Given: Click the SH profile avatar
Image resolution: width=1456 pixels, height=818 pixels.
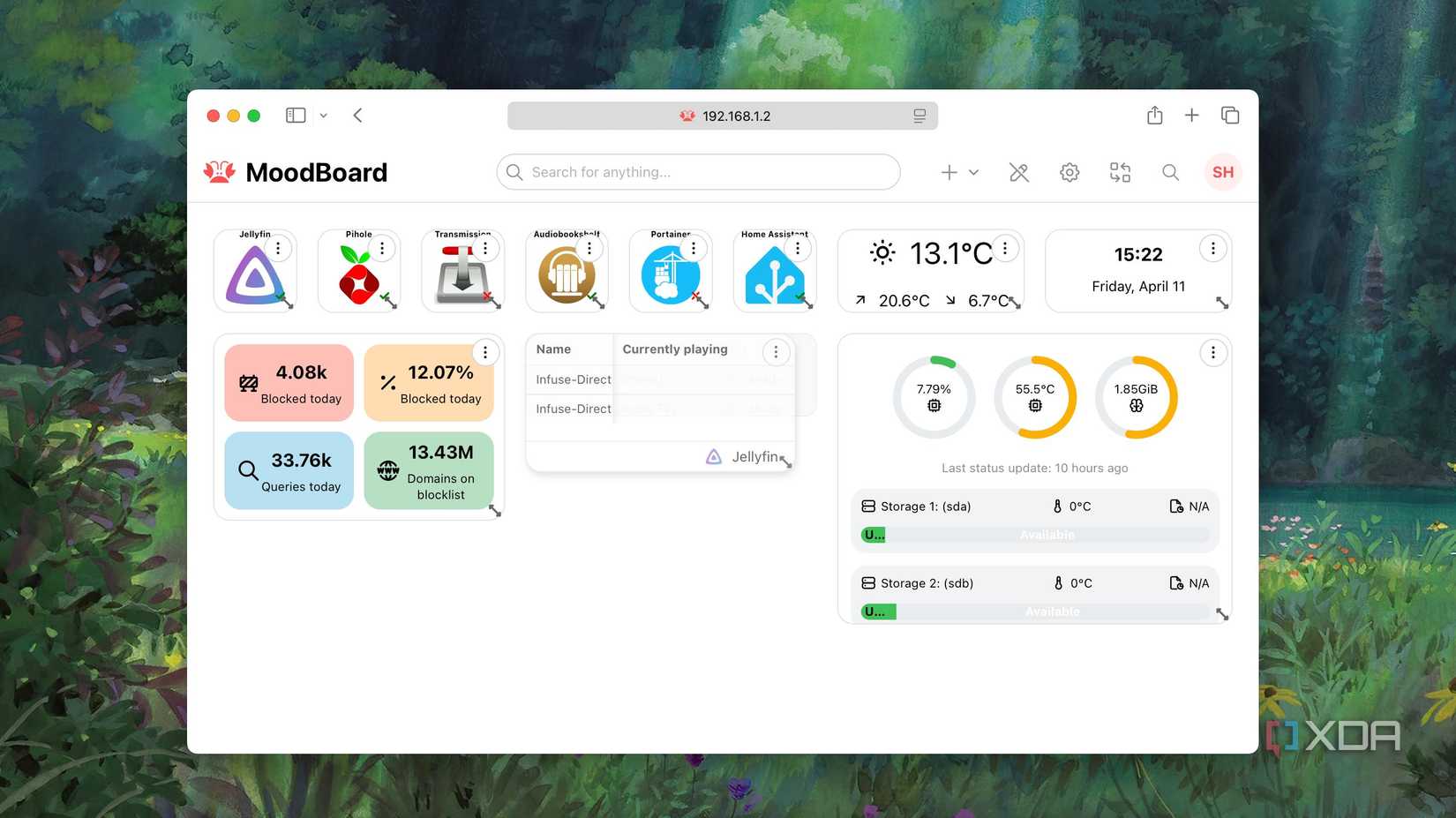Looking at the screenshot, I should tap(1222, 172).
